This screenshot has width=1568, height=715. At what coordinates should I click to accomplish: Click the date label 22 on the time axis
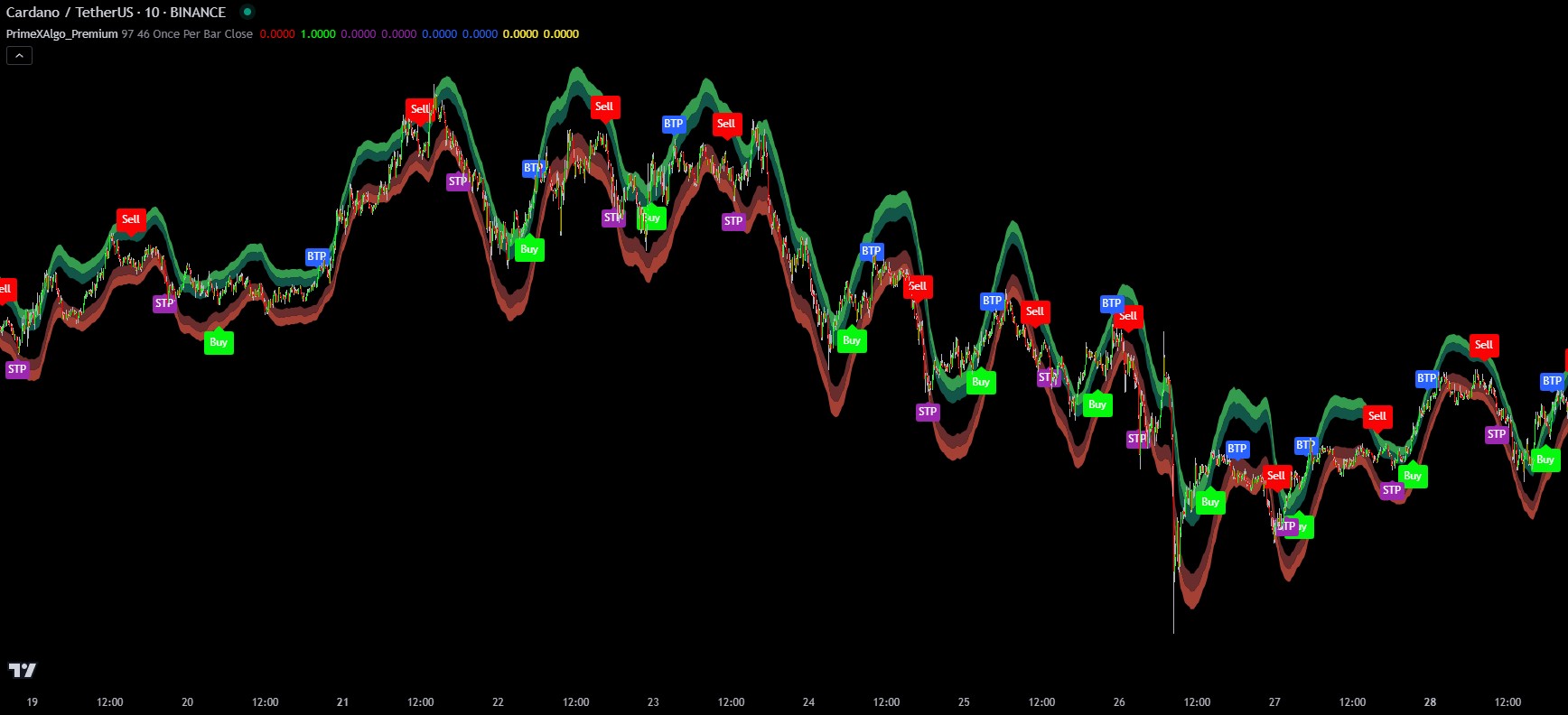pyautogui.click(x=498, y=701)
